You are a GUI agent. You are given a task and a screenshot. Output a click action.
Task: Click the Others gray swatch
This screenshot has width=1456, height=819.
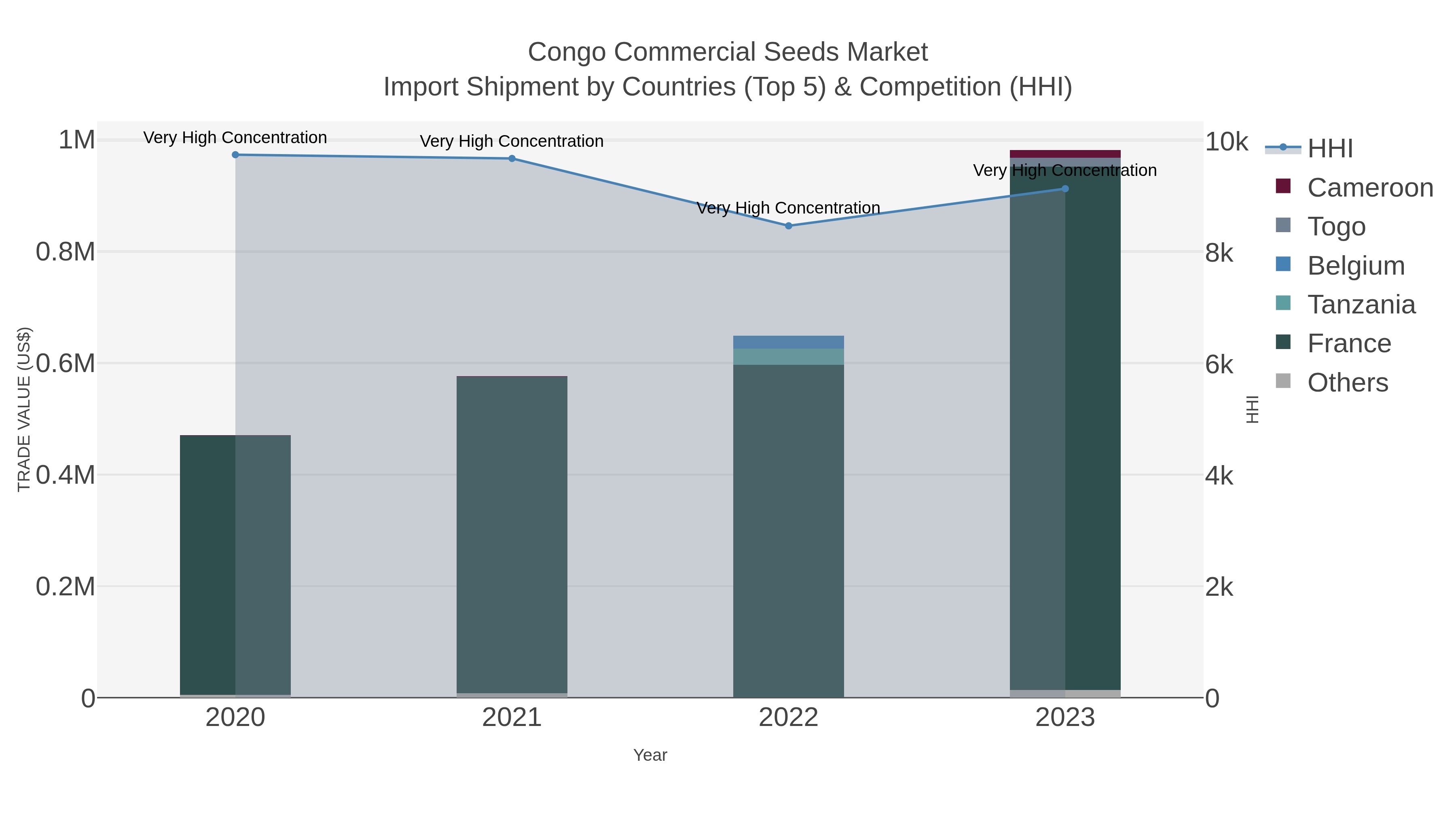pos(1284,381)
